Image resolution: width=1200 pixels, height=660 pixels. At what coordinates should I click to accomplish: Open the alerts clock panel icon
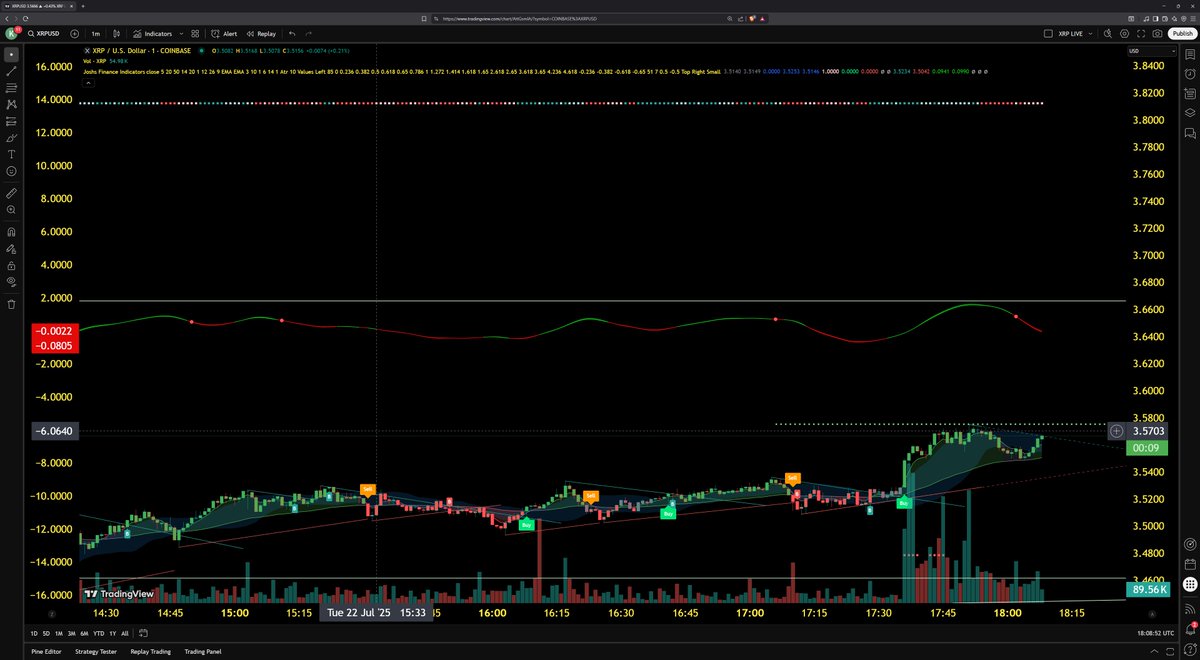1189,74
